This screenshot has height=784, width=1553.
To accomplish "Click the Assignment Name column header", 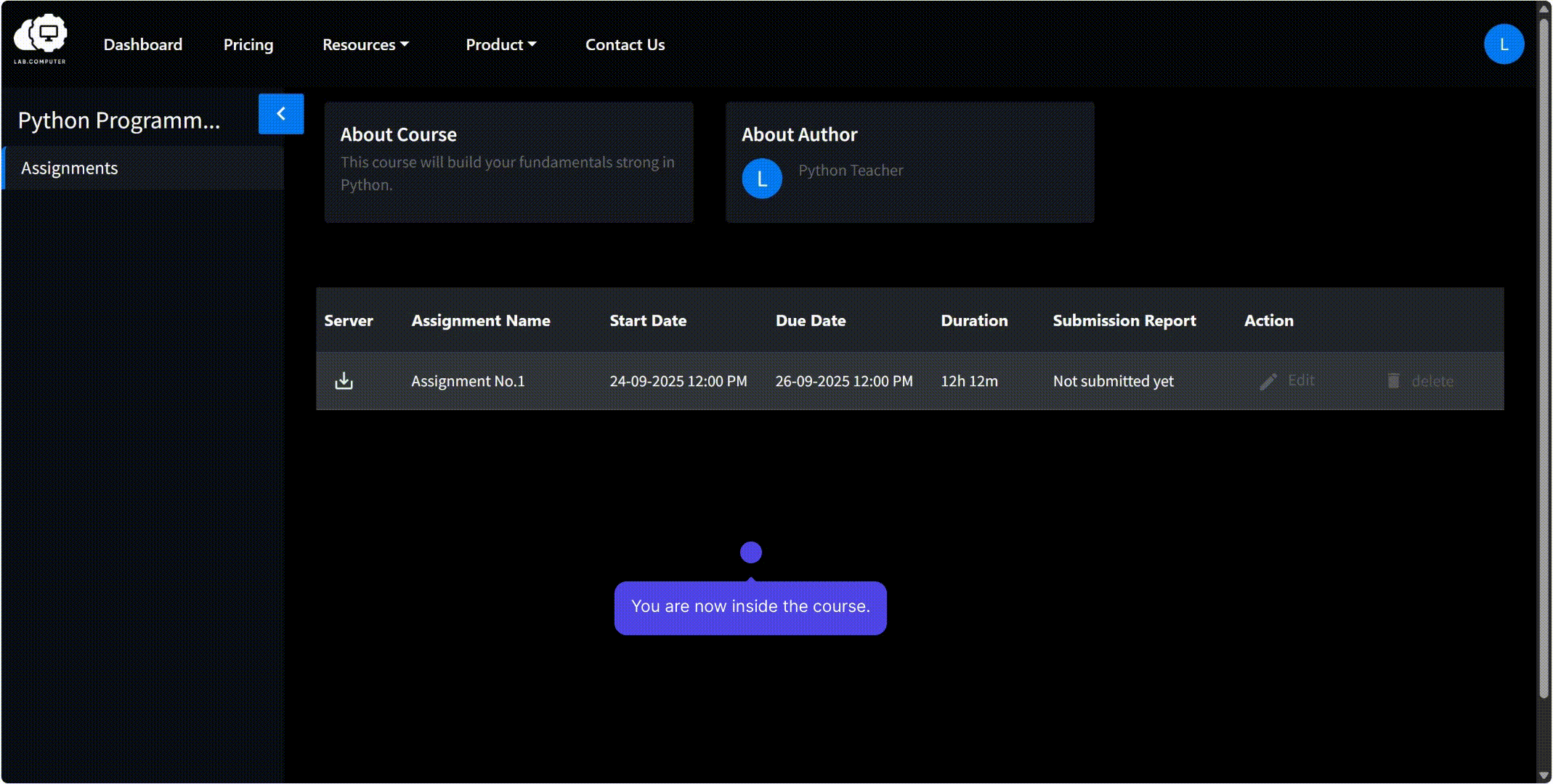I will (480, 321).
